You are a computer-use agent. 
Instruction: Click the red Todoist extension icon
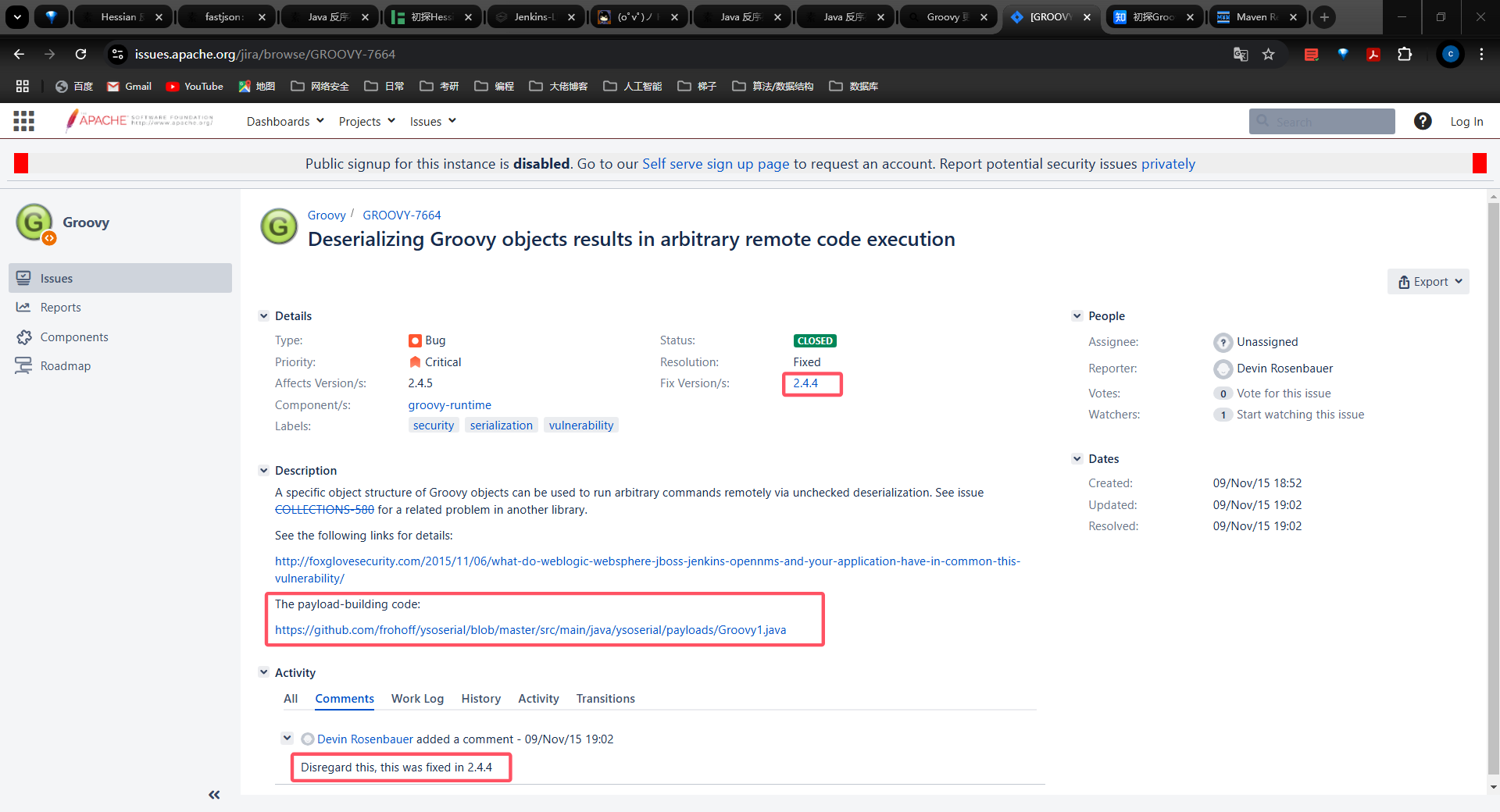click(x=1312, y=54)
